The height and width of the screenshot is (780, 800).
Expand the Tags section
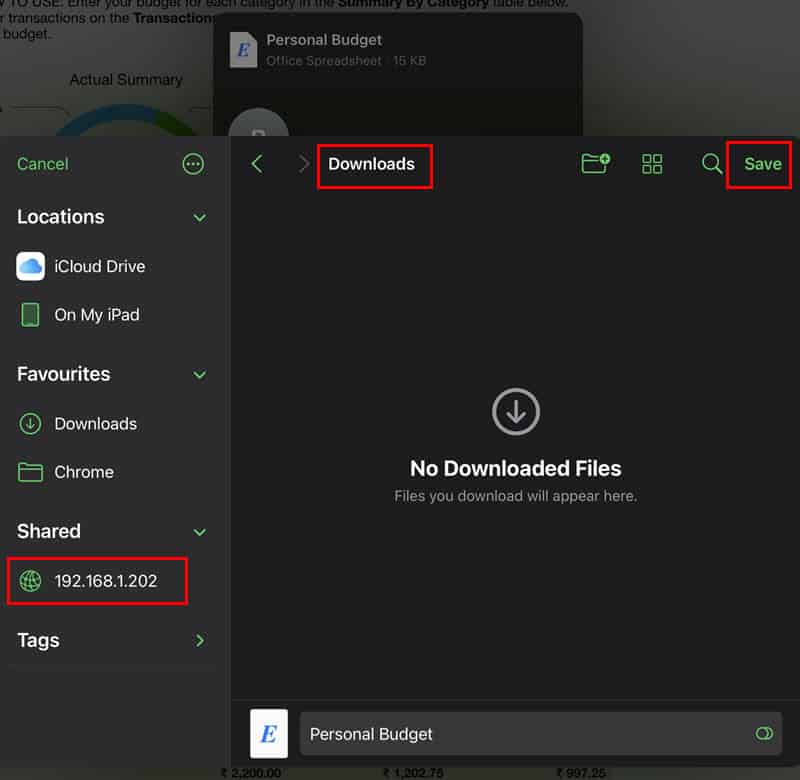point(200,641)
